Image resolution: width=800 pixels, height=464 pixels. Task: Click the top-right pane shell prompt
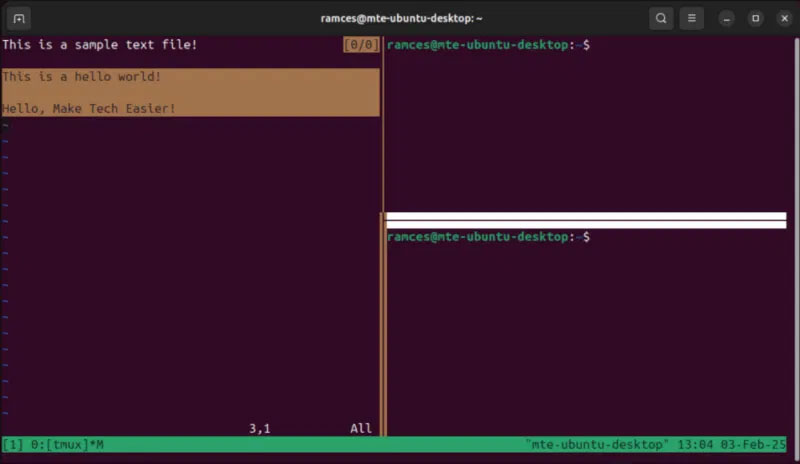pos(488,45)
